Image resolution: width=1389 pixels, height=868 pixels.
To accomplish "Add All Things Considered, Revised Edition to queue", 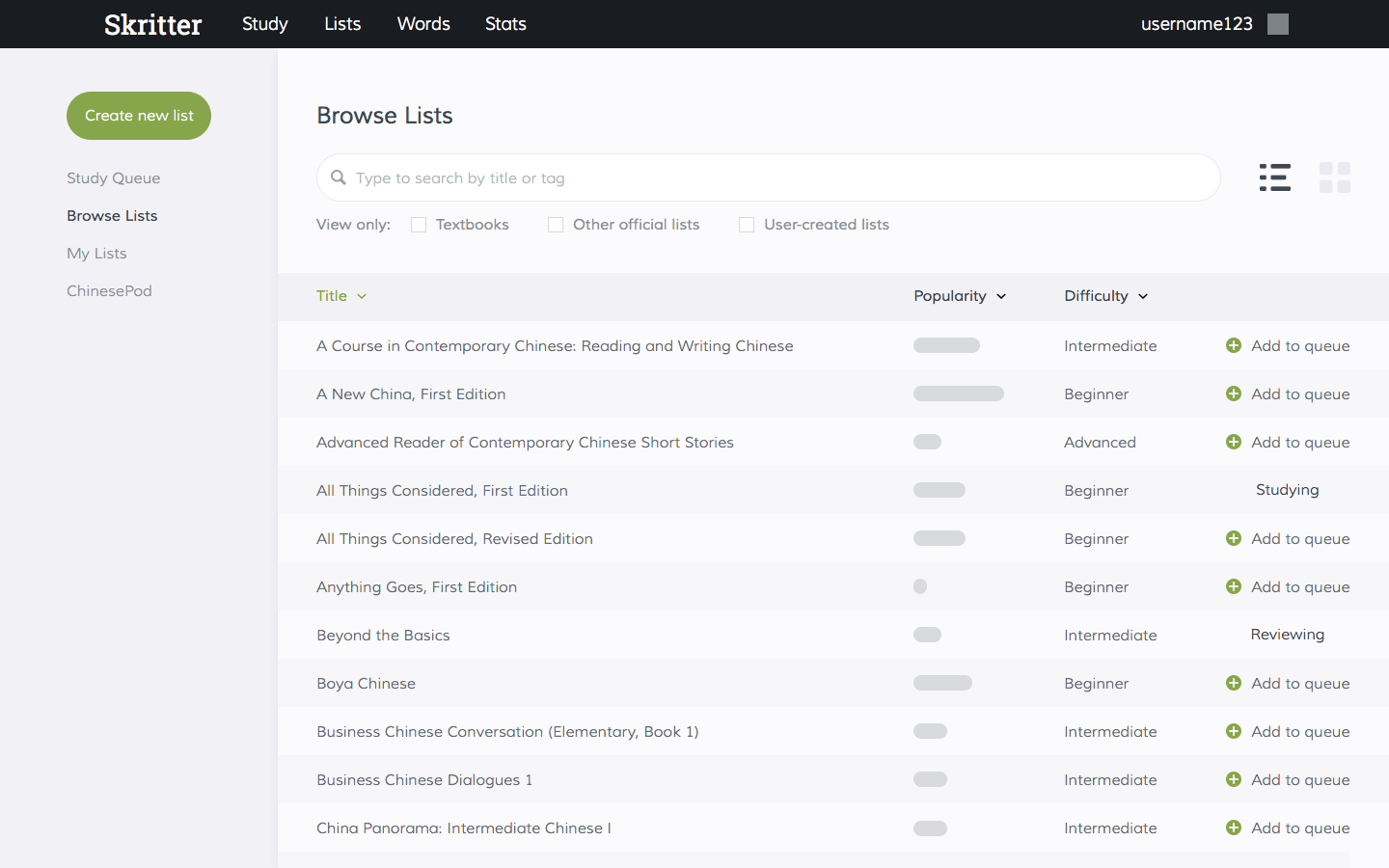I will (1288, 538).
